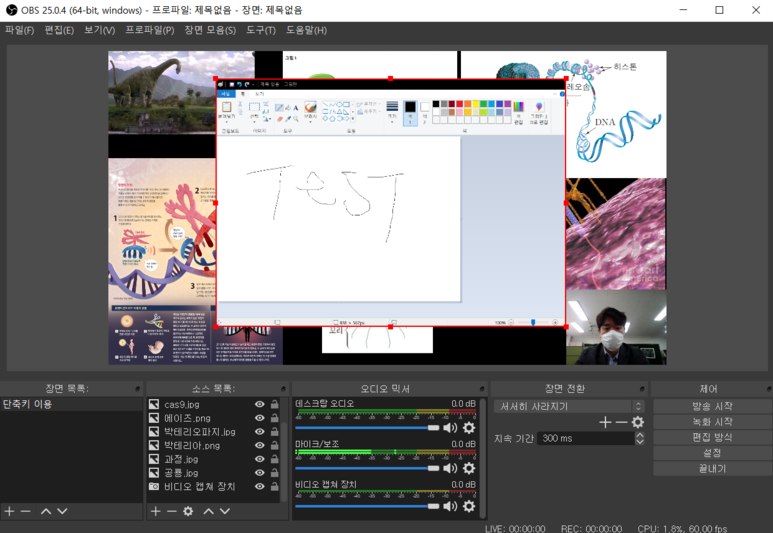Pop out the 소스 목록 dock
773x533 pixels.
click(x=283, y=389)
